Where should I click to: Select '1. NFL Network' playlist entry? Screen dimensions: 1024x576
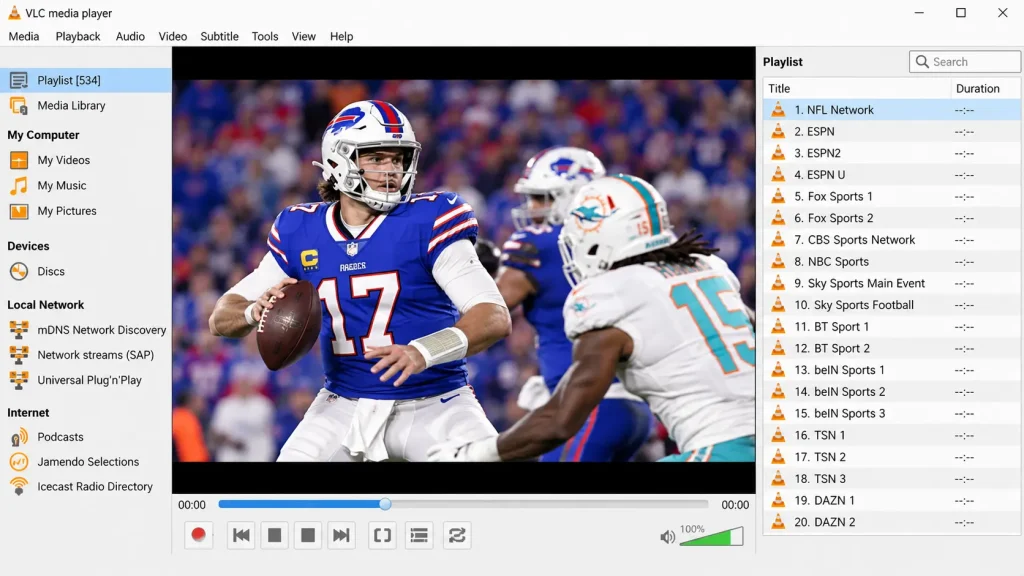(x=891, y=110)
